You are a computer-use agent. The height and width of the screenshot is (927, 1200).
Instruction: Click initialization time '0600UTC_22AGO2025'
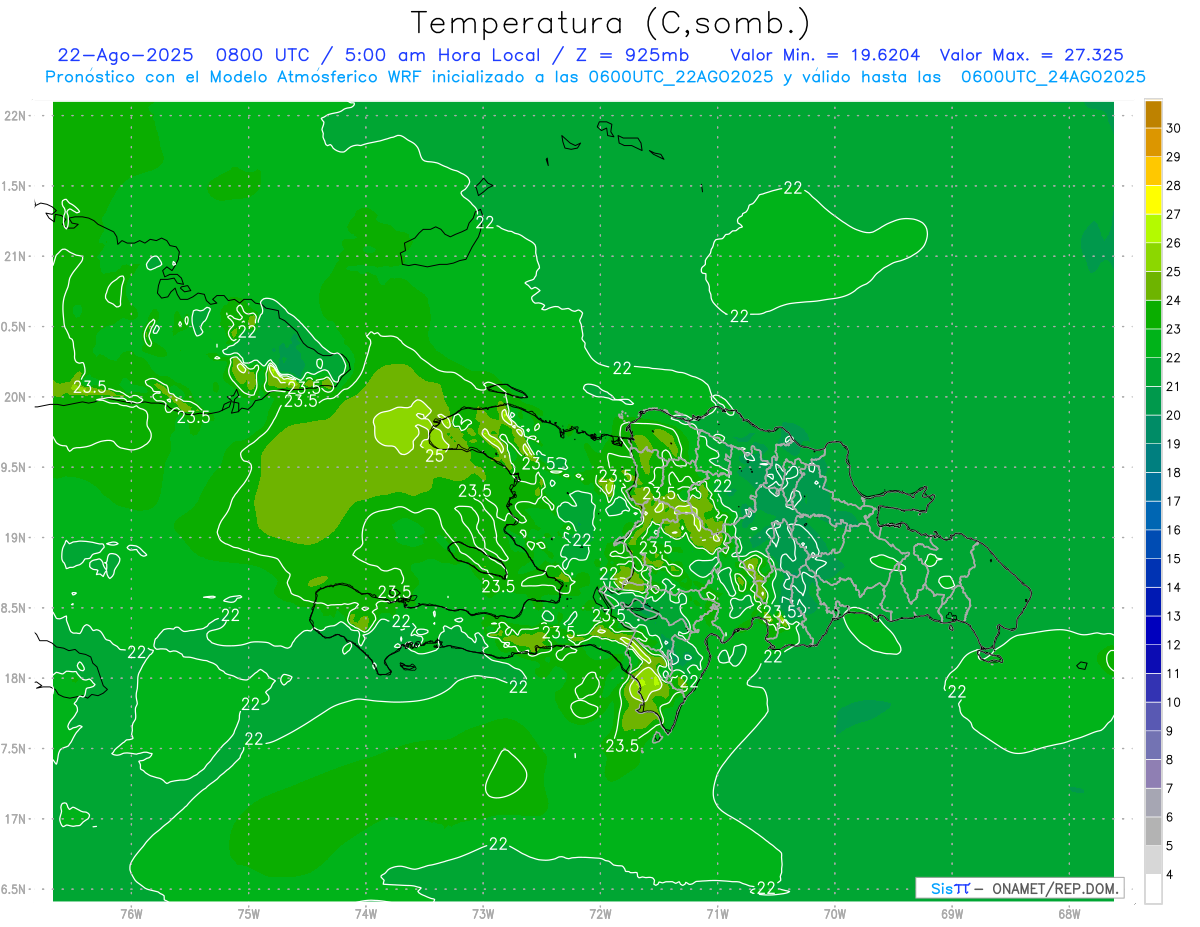click(679, 77)
